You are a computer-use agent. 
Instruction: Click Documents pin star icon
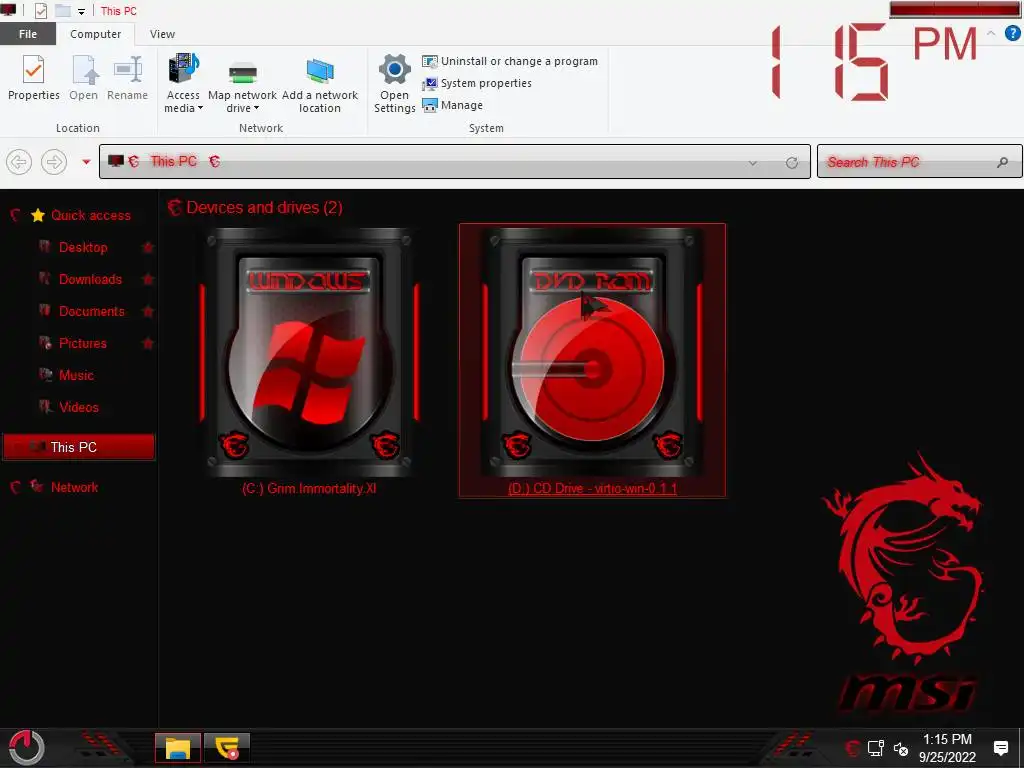click(x=148, y=312)
